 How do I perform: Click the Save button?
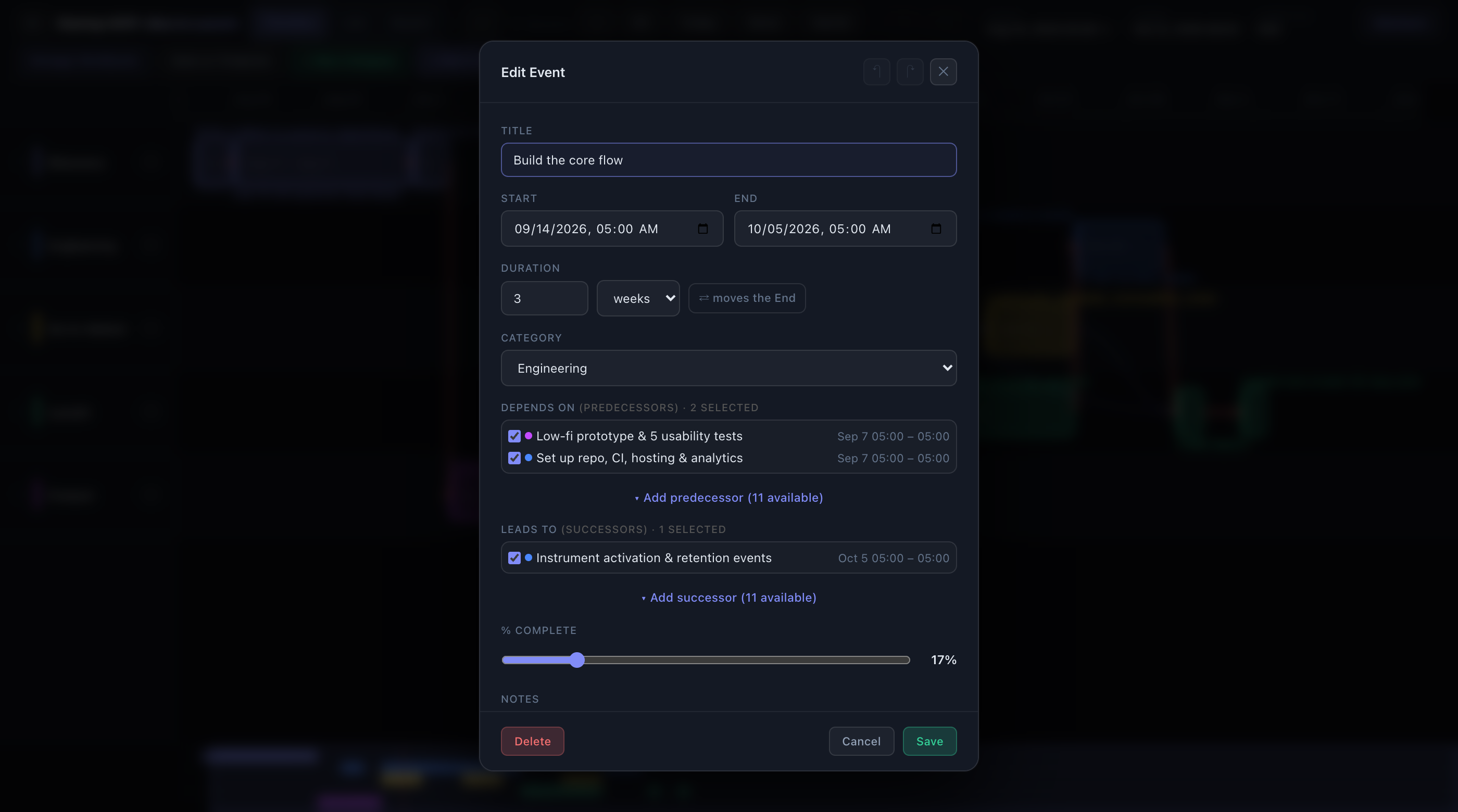929,741
